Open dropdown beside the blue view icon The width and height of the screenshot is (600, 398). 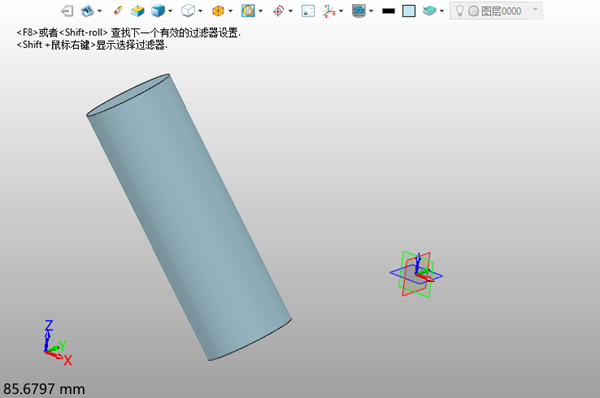[99, 11]
